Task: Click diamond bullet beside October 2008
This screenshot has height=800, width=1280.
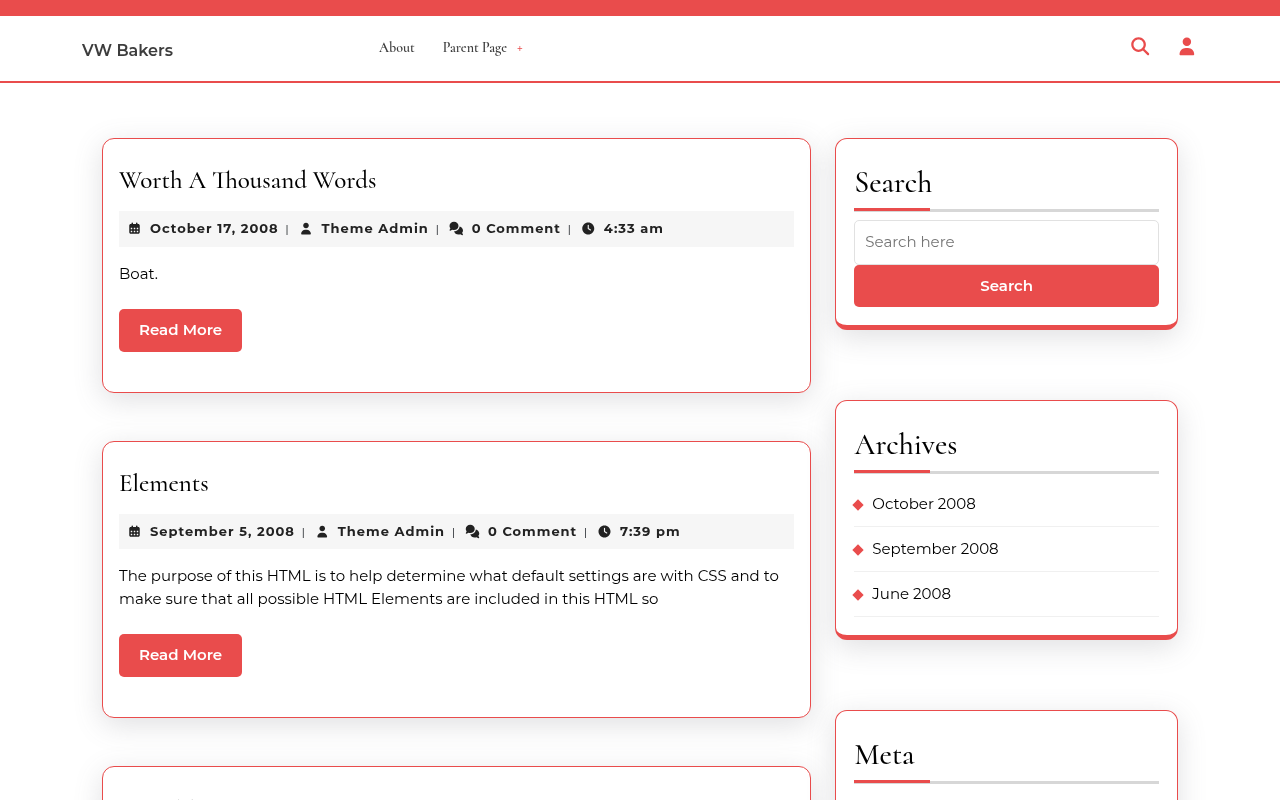Action: tap(858, 505)
